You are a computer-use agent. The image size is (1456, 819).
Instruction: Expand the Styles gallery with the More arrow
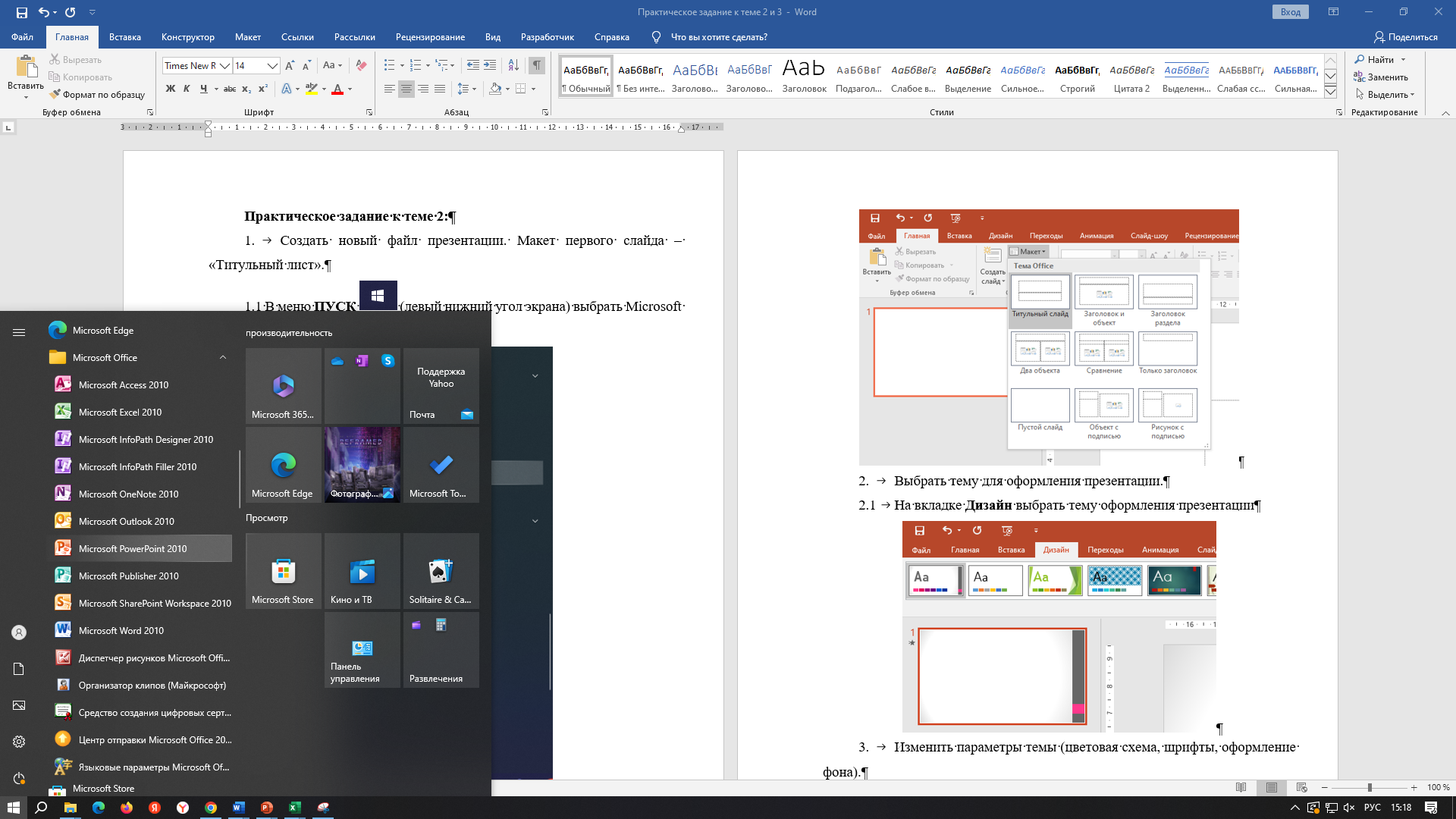[x=1330, y=93]
